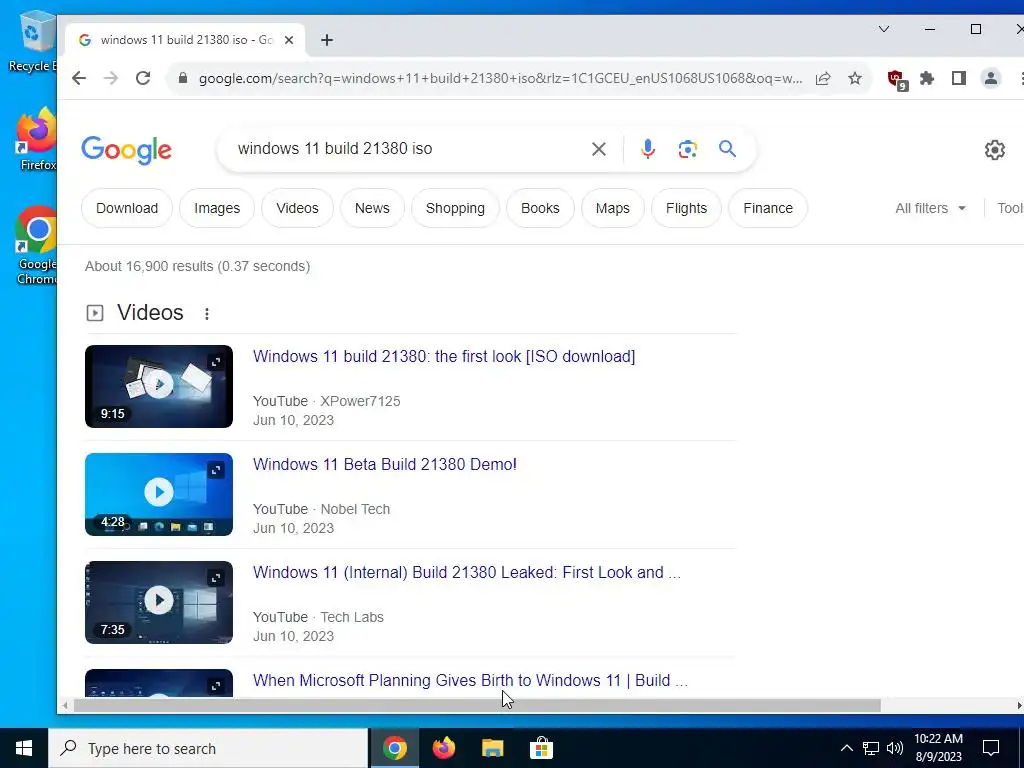Clear the search box with the X

599,150
